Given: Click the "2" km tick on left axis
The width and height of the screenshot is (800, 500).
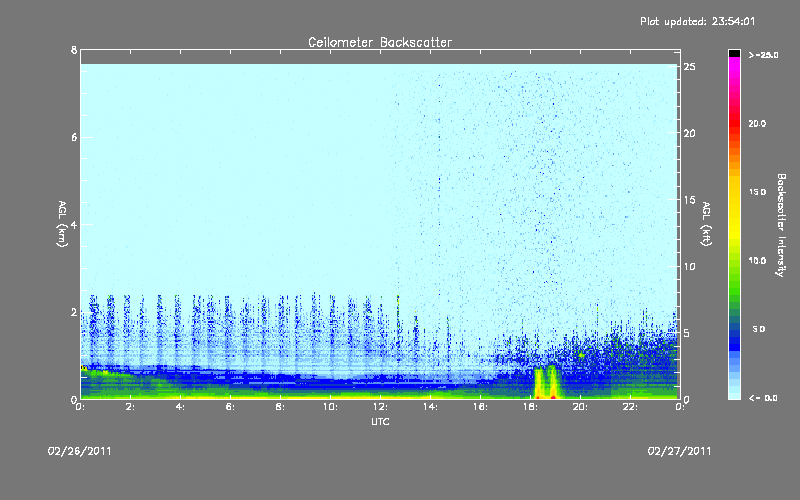Looking at the screenshot, I should click(74, 312).
